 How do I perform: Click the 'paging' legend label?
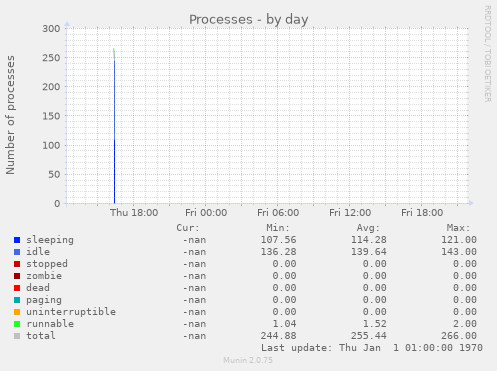[44, 300]
